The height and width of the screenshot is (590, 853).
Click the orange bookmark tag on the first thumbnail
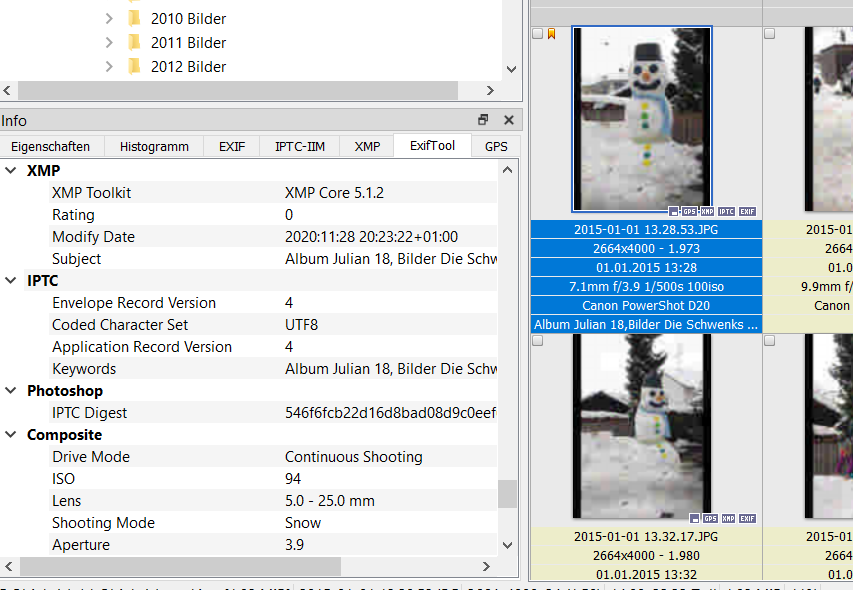coord(552,34)
